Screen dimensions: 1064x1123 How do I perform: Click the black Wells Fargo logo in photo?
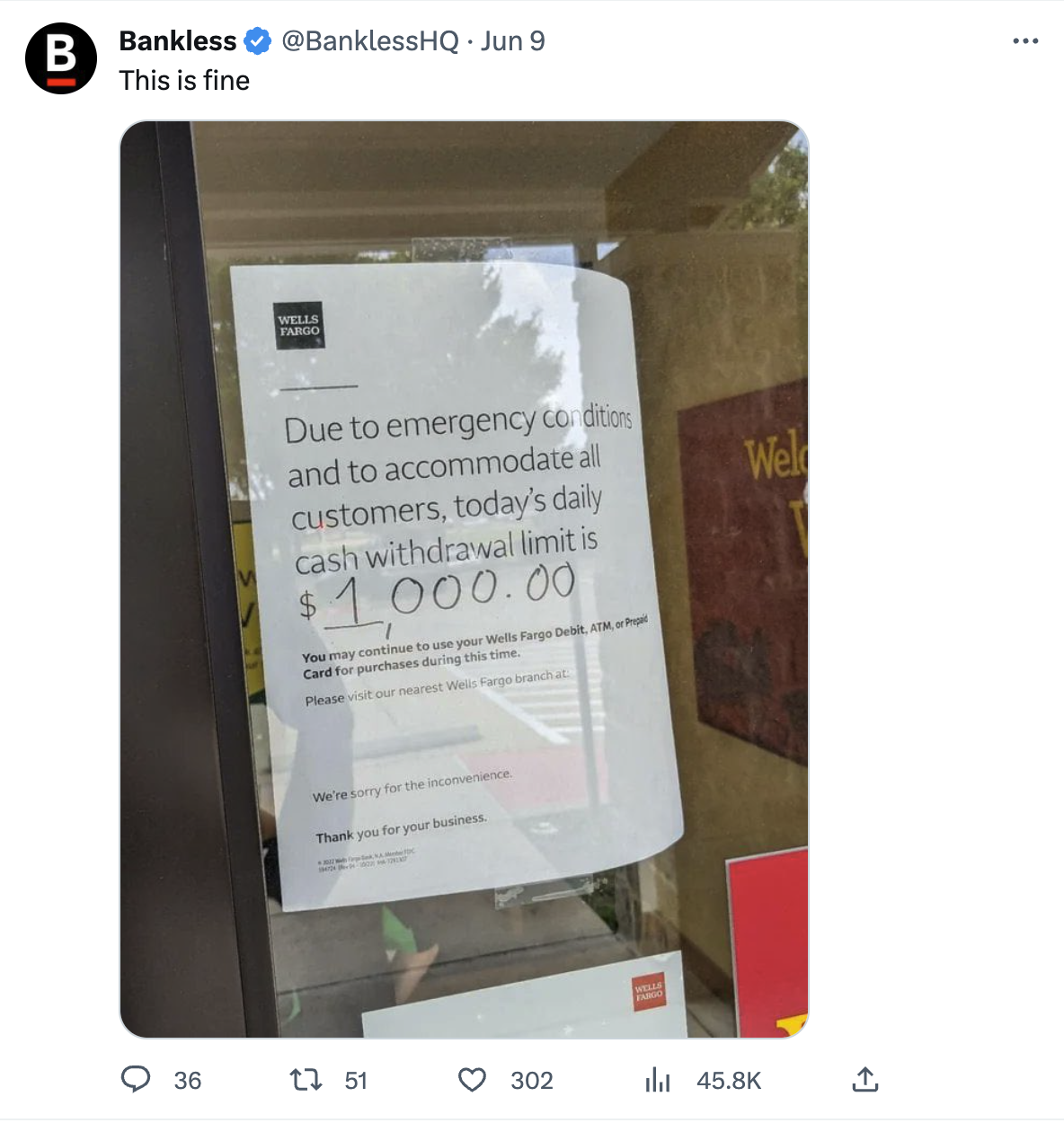(298, 325)
